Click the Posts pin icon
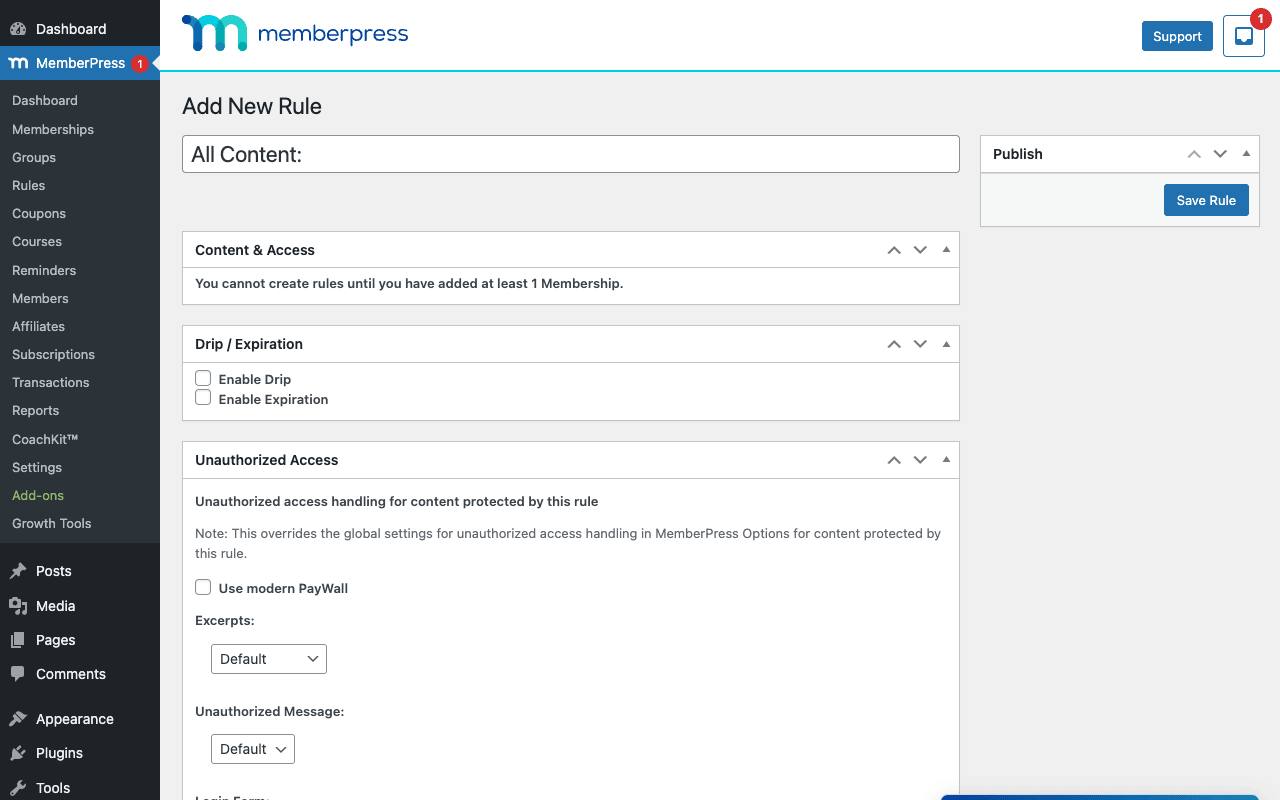1280x800 pixels. point(18,571)
